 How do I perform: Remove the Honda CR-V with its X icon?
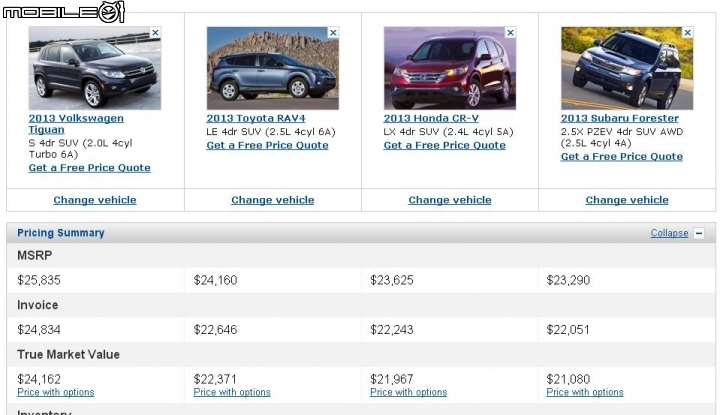(510, 33)
